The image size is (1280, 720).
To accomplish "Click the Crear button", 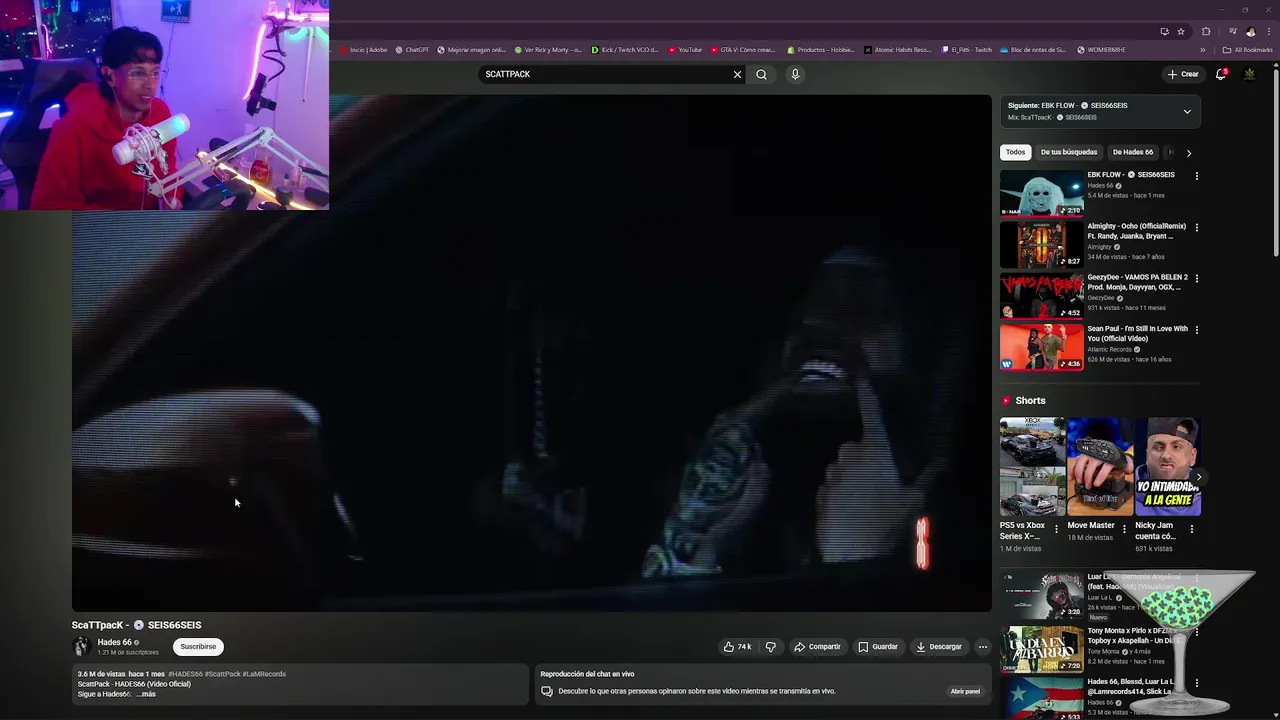I will 1182,74.
